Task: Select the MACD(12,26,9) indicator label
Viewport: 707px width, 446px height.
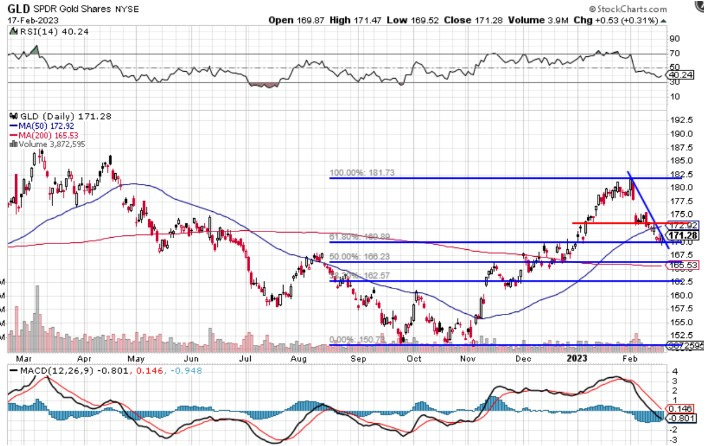Action: pyautogui.click(x=49, y=371)
